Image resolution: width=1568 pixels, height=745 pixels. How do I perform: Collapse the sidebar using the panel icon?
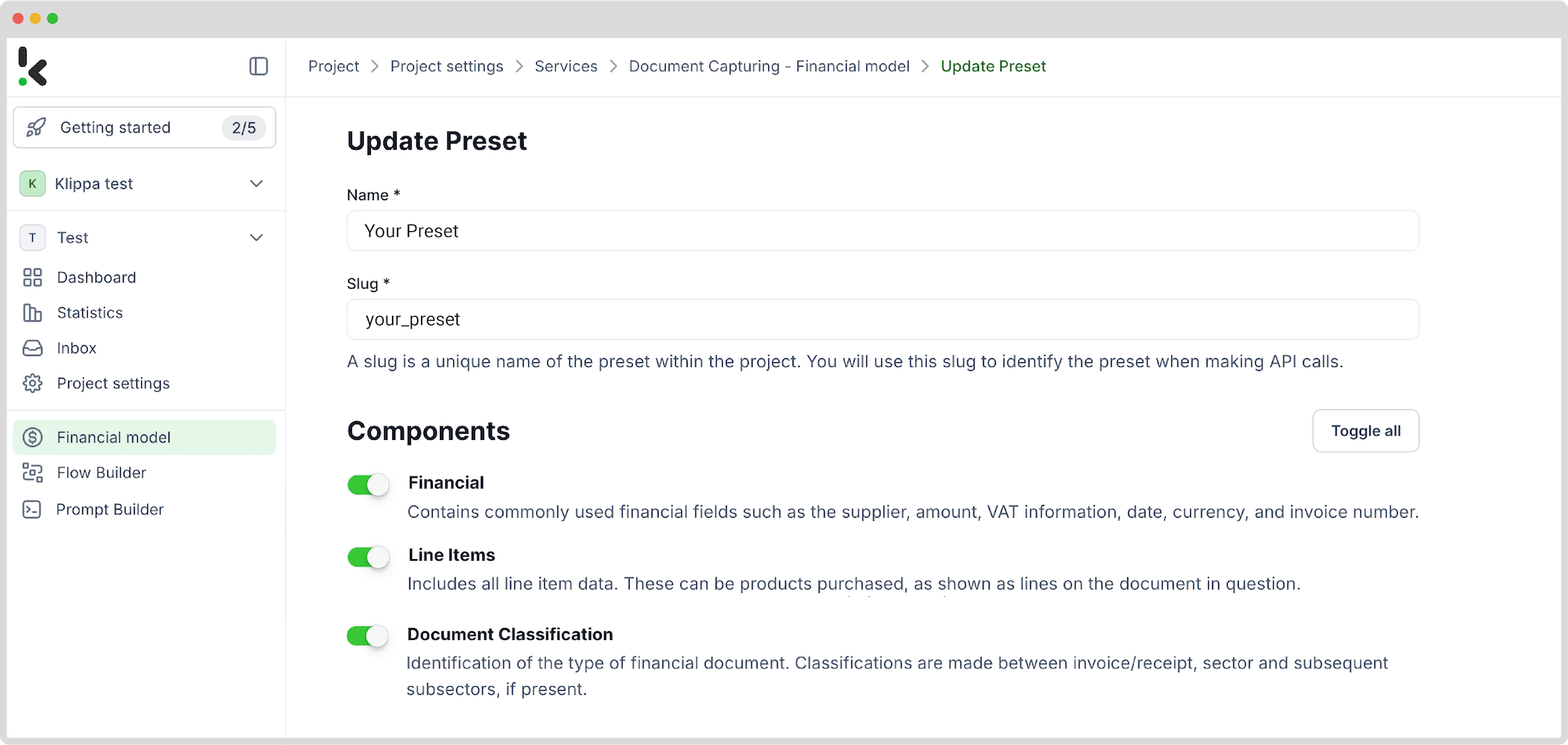(x=259, y=67)
